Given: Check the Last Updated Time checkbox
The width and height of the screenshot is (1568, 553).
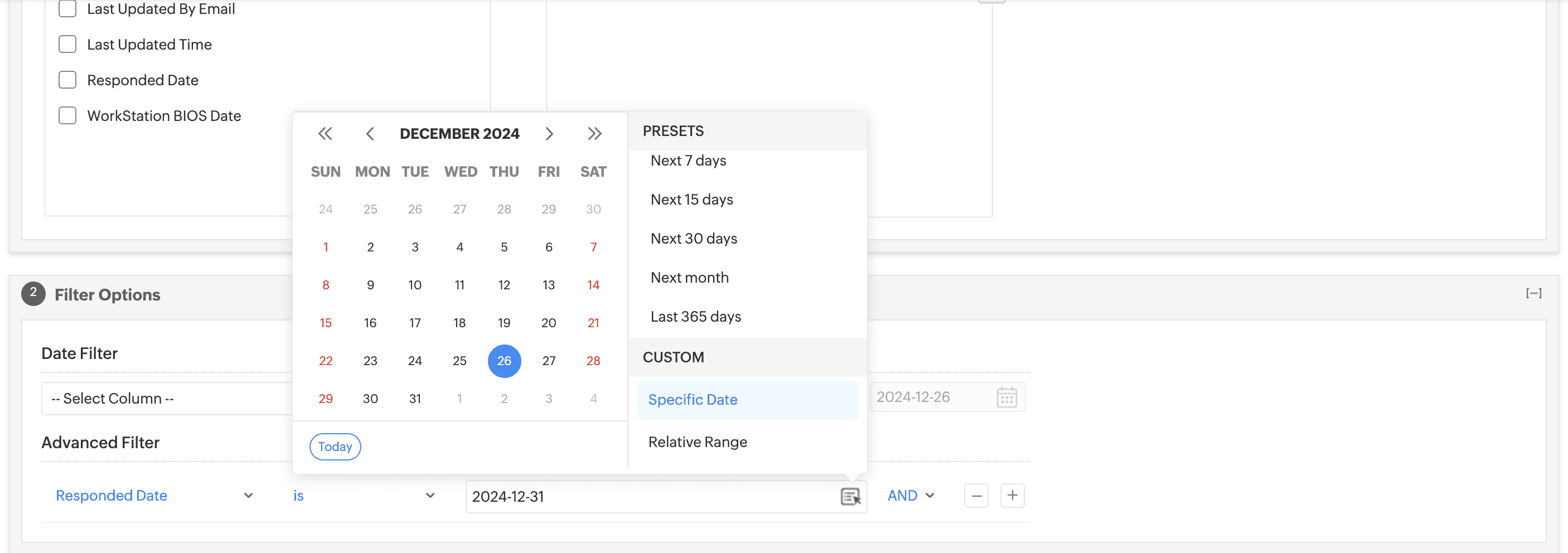Looking at the screenshot, I should tap(67, 45).
